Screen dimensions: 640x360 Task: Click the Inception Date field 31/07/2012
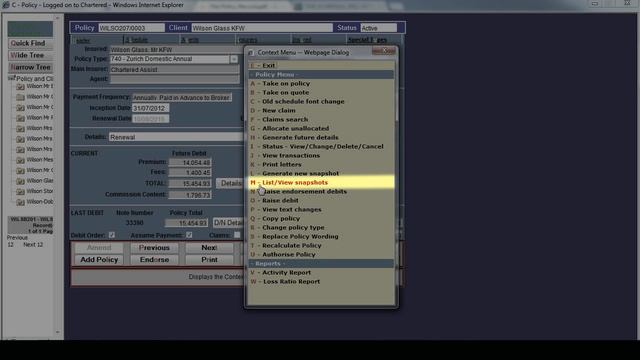click(150, 109)
